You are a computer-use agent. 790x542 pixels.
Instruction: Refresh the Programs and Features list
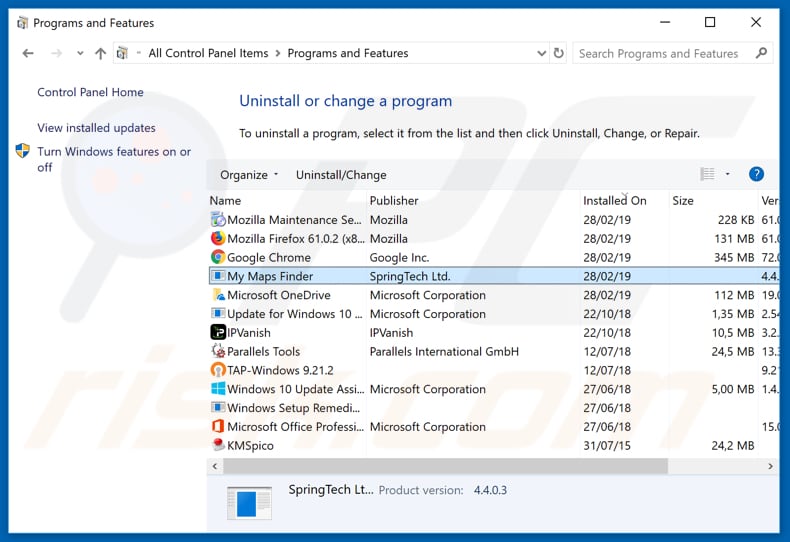tap(559, 53)
